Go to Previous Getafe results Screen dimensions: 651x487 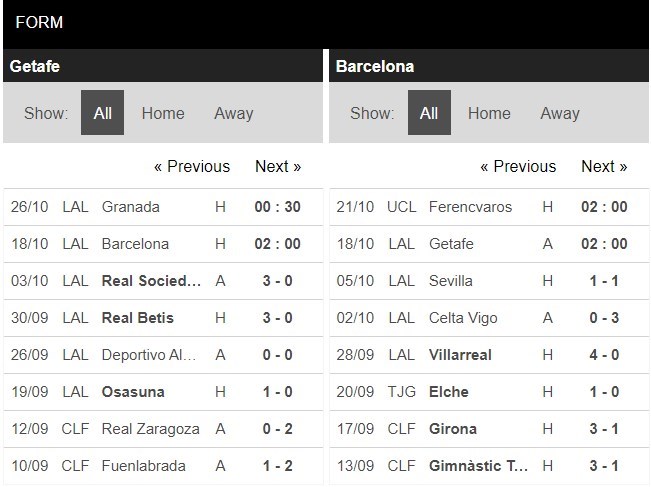click(x=191, y=166)
